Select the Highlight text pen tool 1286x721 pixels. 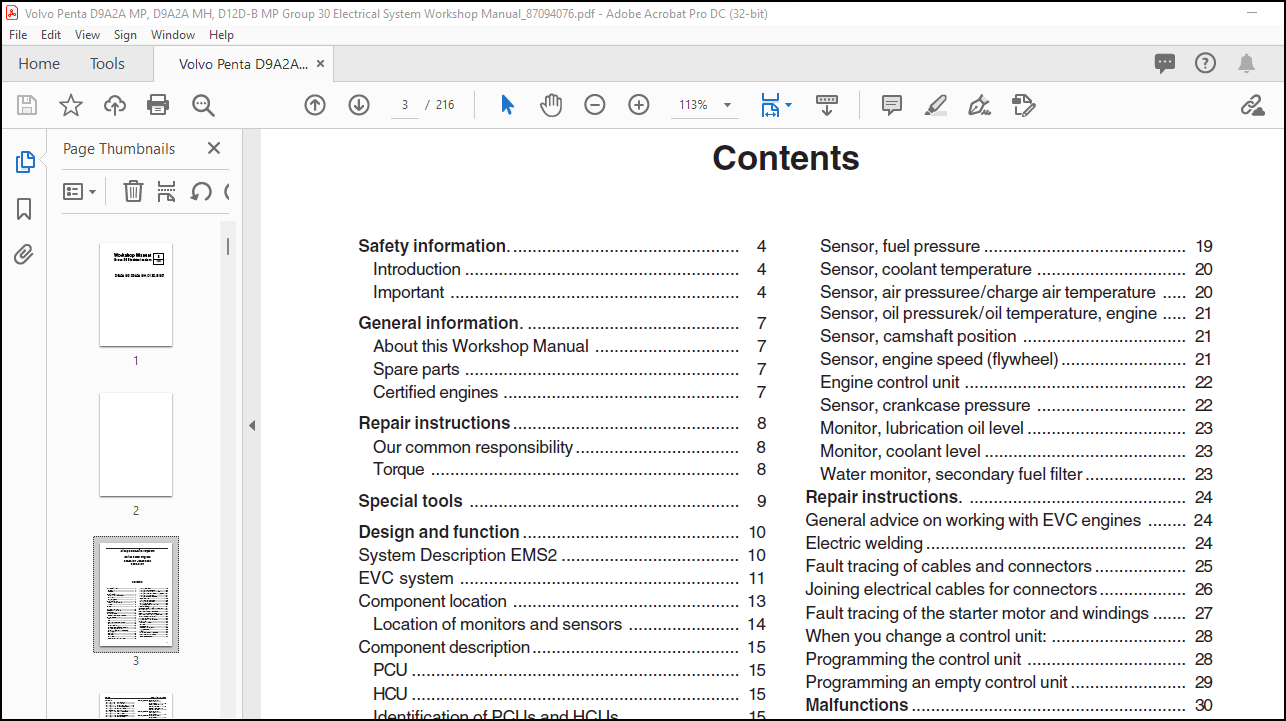[936, 105]
